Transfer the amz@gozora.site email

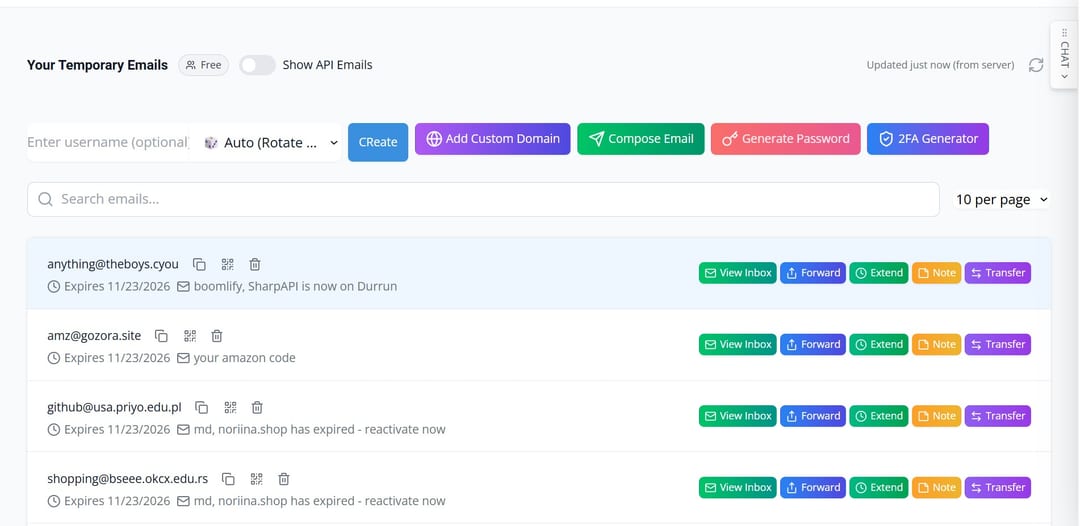coord(997,344)
